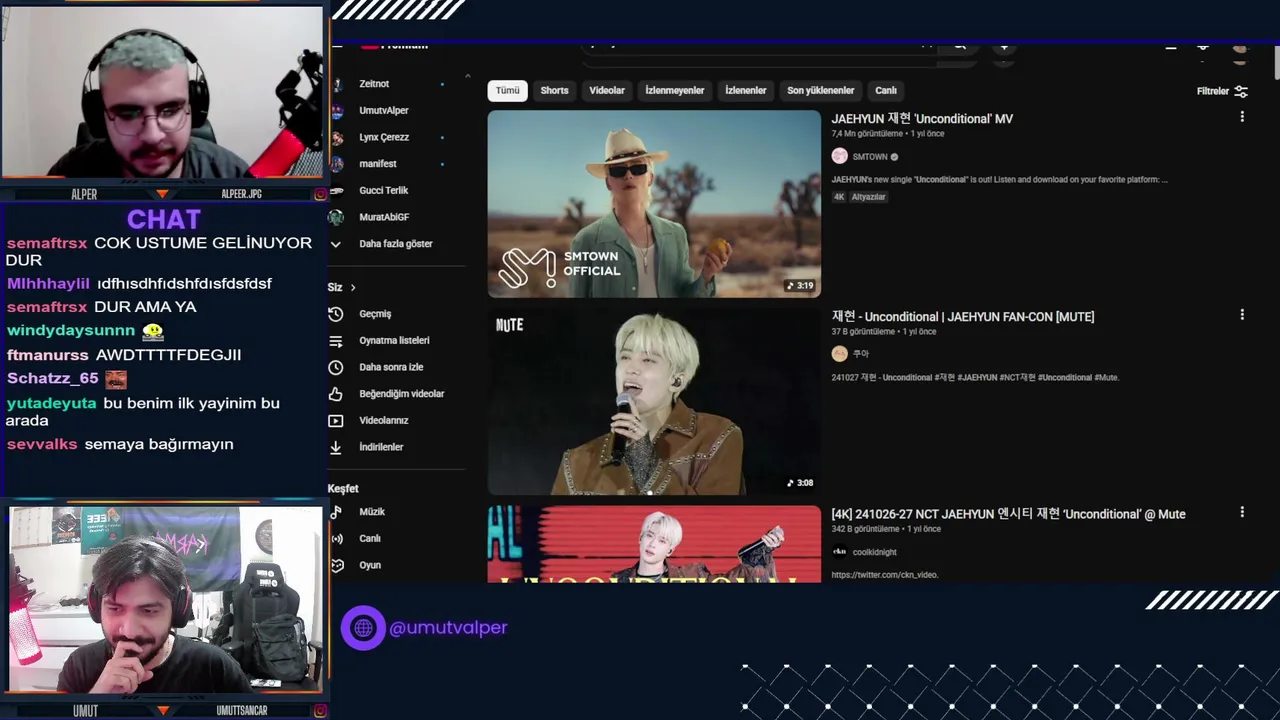Open Beğendiğim videolar in sidebar
The image size is (1280, 720).
[x=402, y=394]
